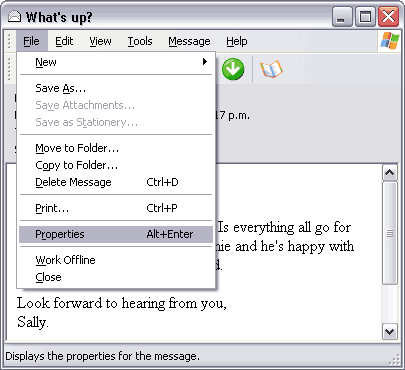Click the Windows flag logo
This screenshot has height=370, width=405.
click(390, 41)
